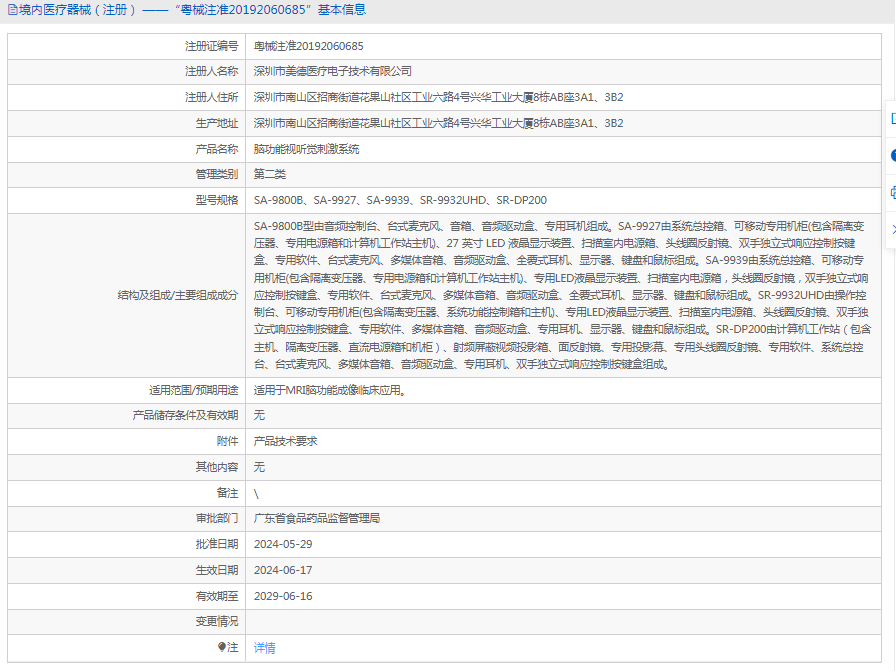Click the 结构及组成/主要组成成分 row label
The height and width of the screenshot is (671, 896).
pyautogui.click(x=178, y=295)
